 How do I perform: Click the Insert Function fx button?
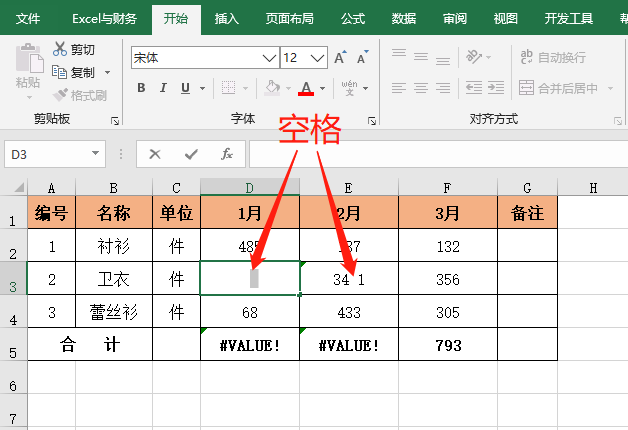[x=227, y=154]
